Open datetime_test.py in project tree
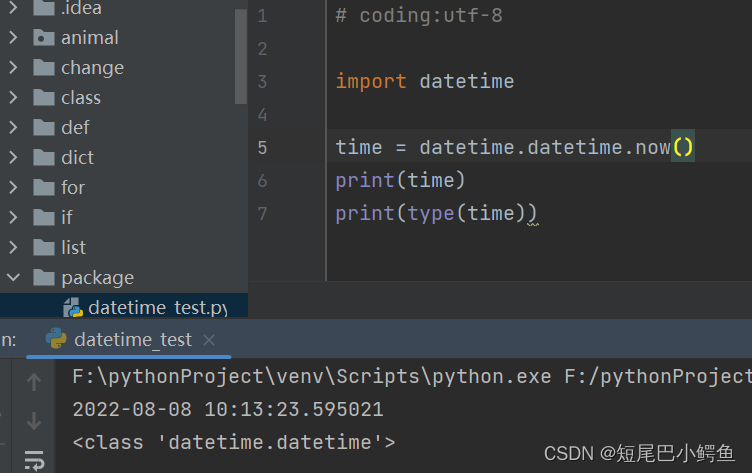 157,307
